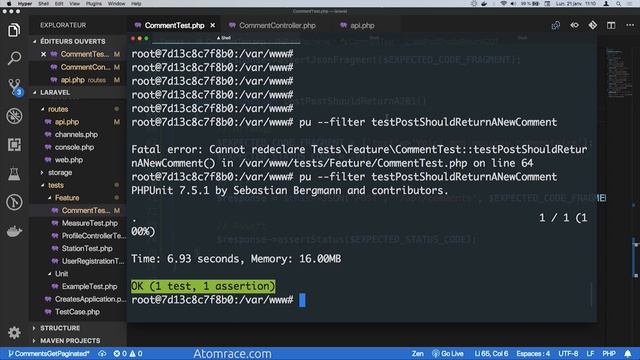This screenshot has height=360, width=640.
Task: Change indentation via Espaces : 4
Action: (x=533, y=353)
